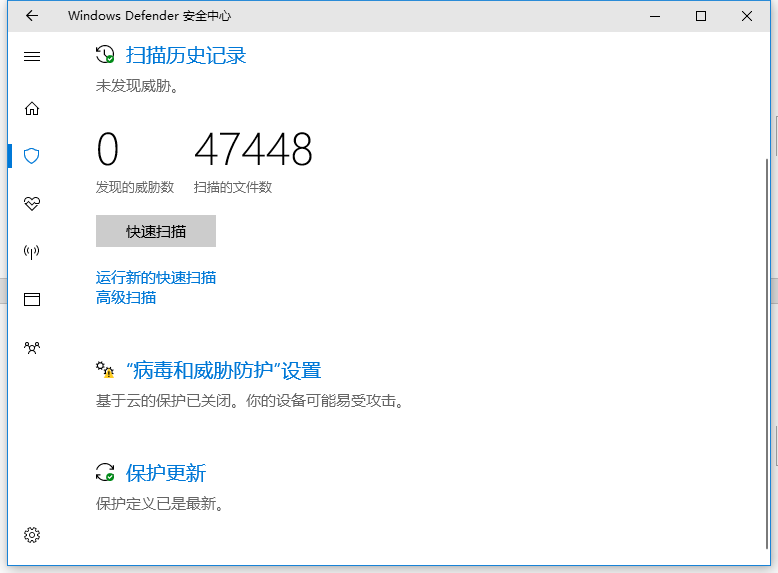Open device performance and health heart icon
The image size is (778, 573).
point(32,203)
